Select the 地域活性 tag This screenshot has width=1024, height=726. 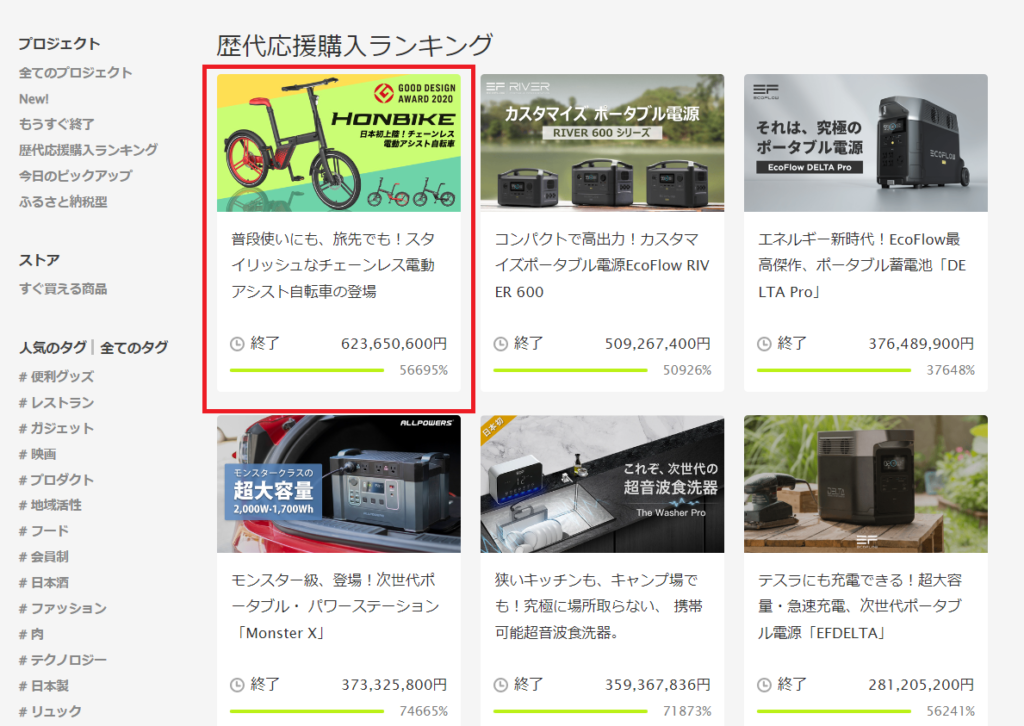tap(50, 505)
